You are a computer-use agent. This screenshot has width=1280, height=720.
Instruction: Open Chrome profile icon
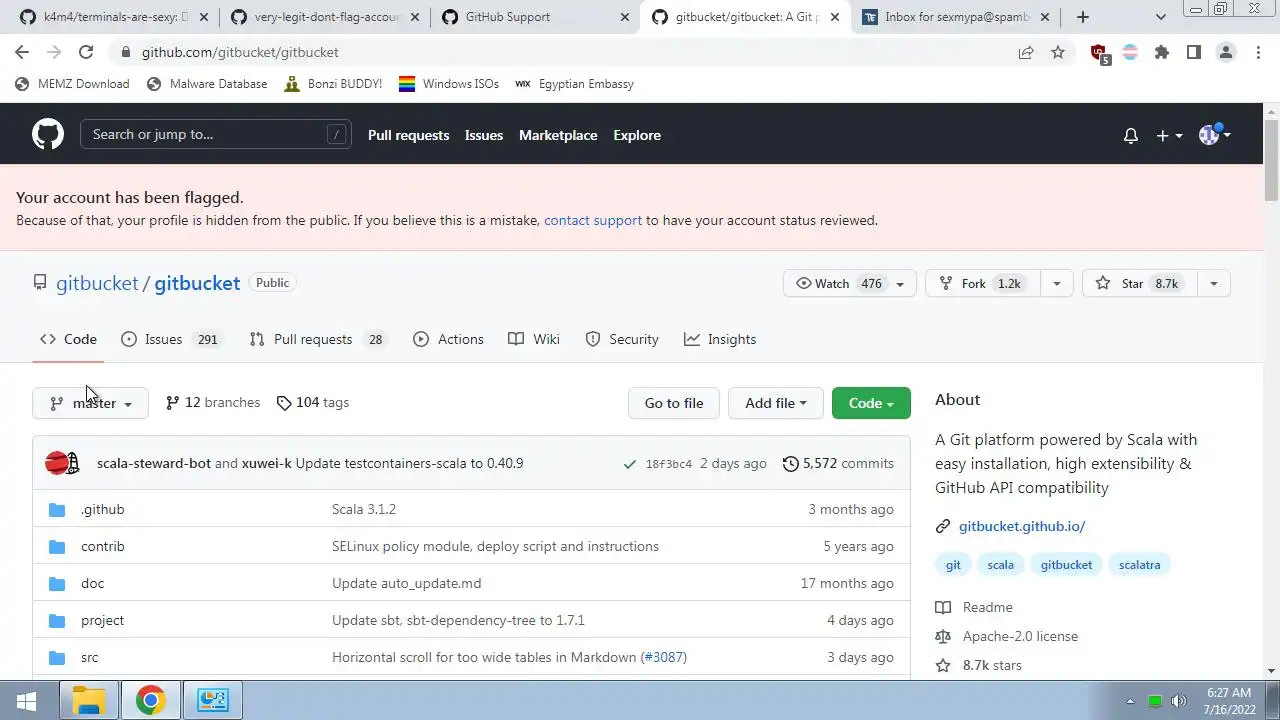point(1226,52)
